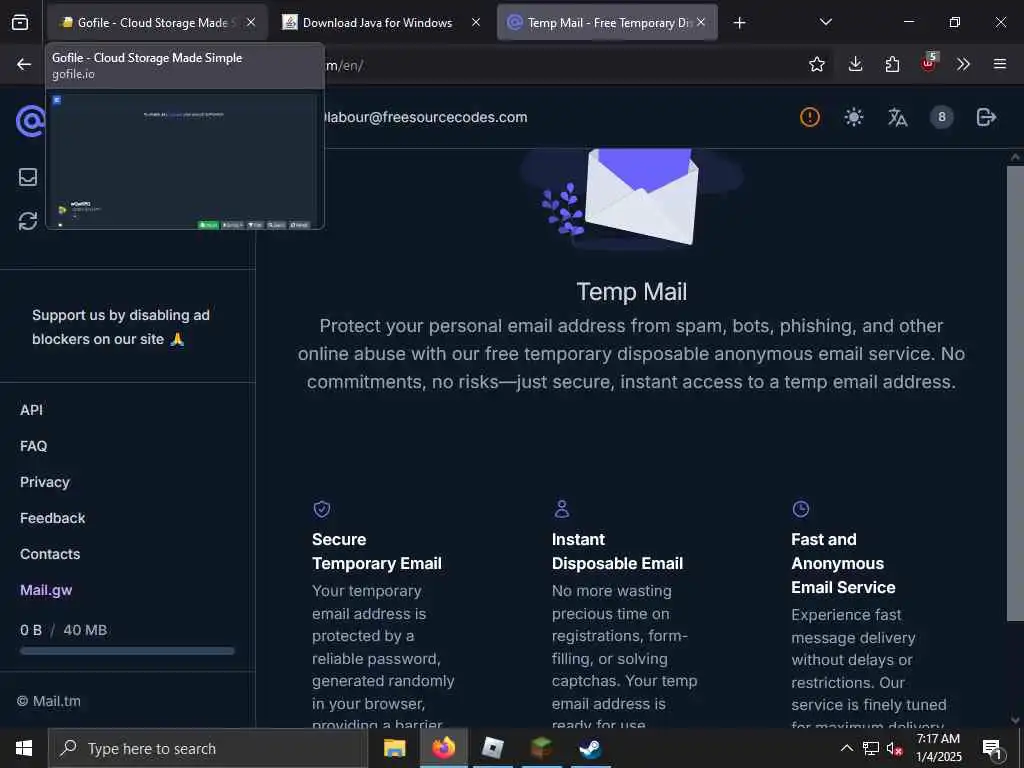The width and height of the screenshot is (1024, 768).
Task: Click the shield check icon
Action: click(322, 509)
